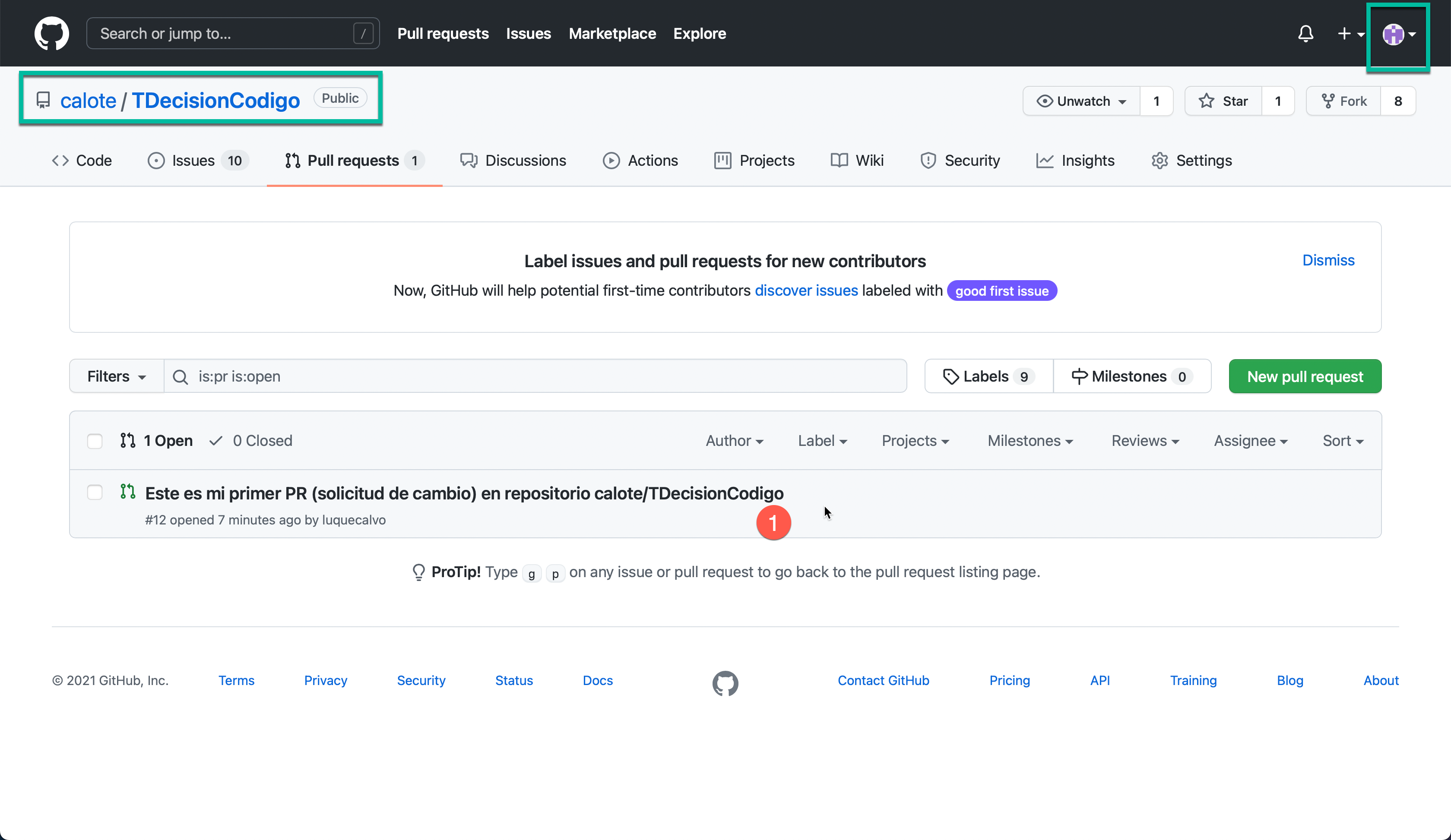Check the checkbox for PR #12
Screen dimensions: 1451x840
click(95, 493)
